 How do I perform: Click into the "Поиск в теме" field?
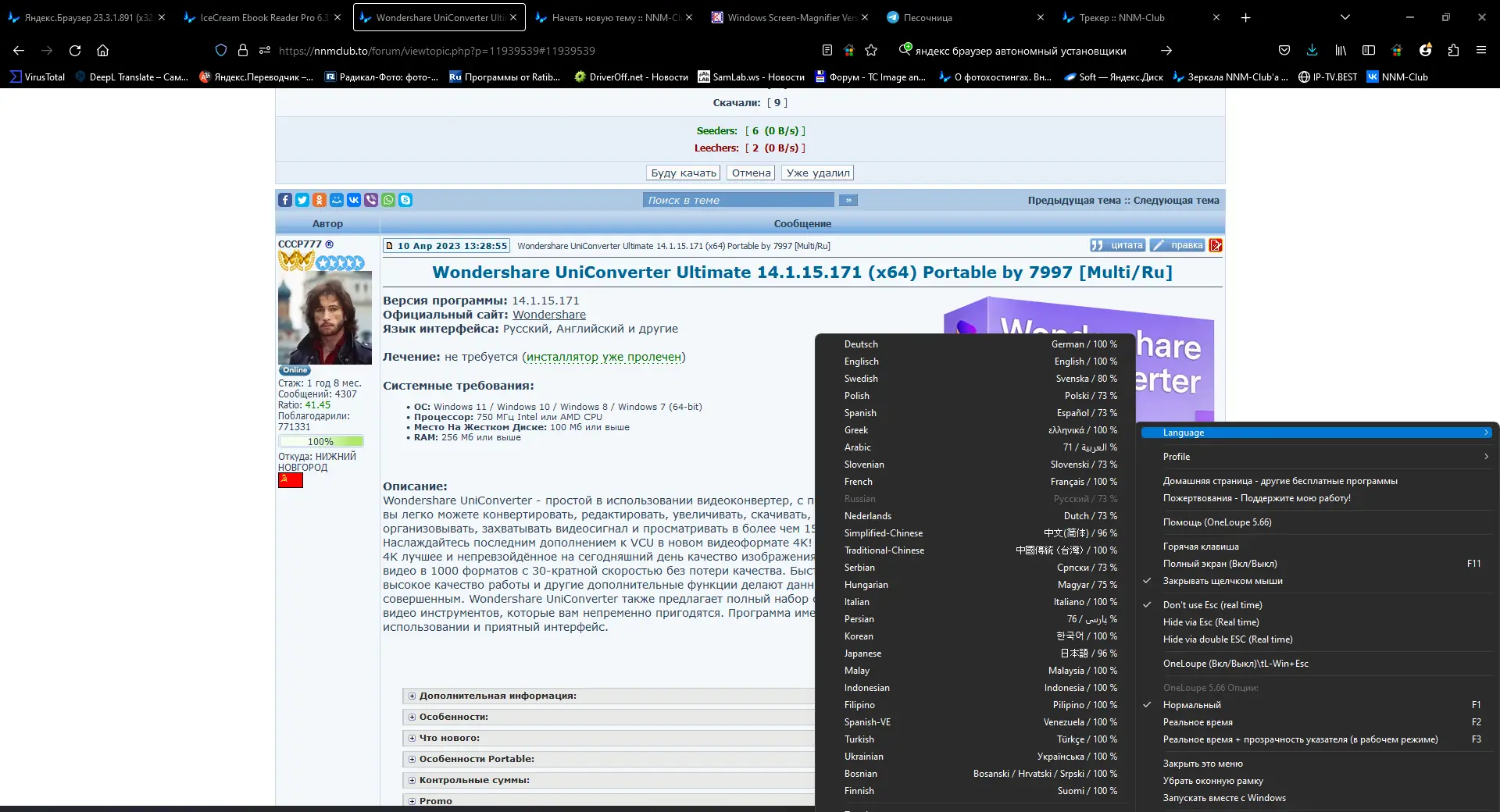tap(739, 200)
